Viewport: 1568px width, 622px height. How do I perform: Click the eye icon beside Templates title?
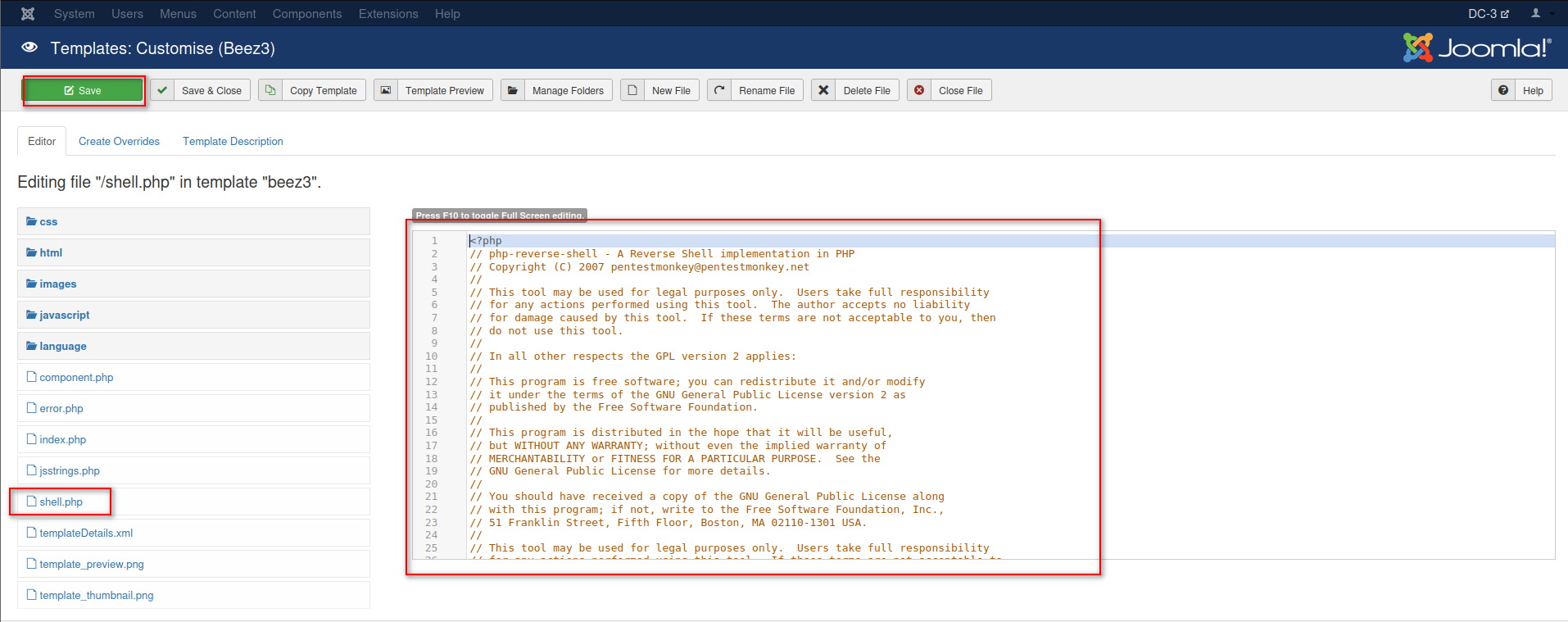click(x=29, y=48)
